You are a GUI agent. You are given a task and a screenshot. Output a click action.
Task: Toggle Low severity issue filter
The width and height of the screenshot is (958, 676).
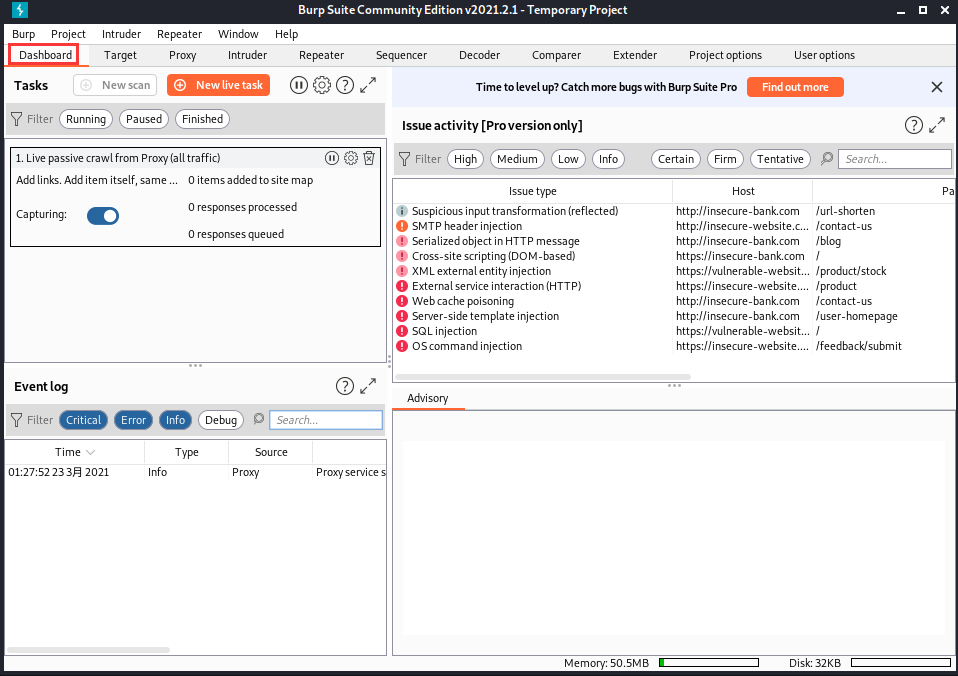point(568,159)
